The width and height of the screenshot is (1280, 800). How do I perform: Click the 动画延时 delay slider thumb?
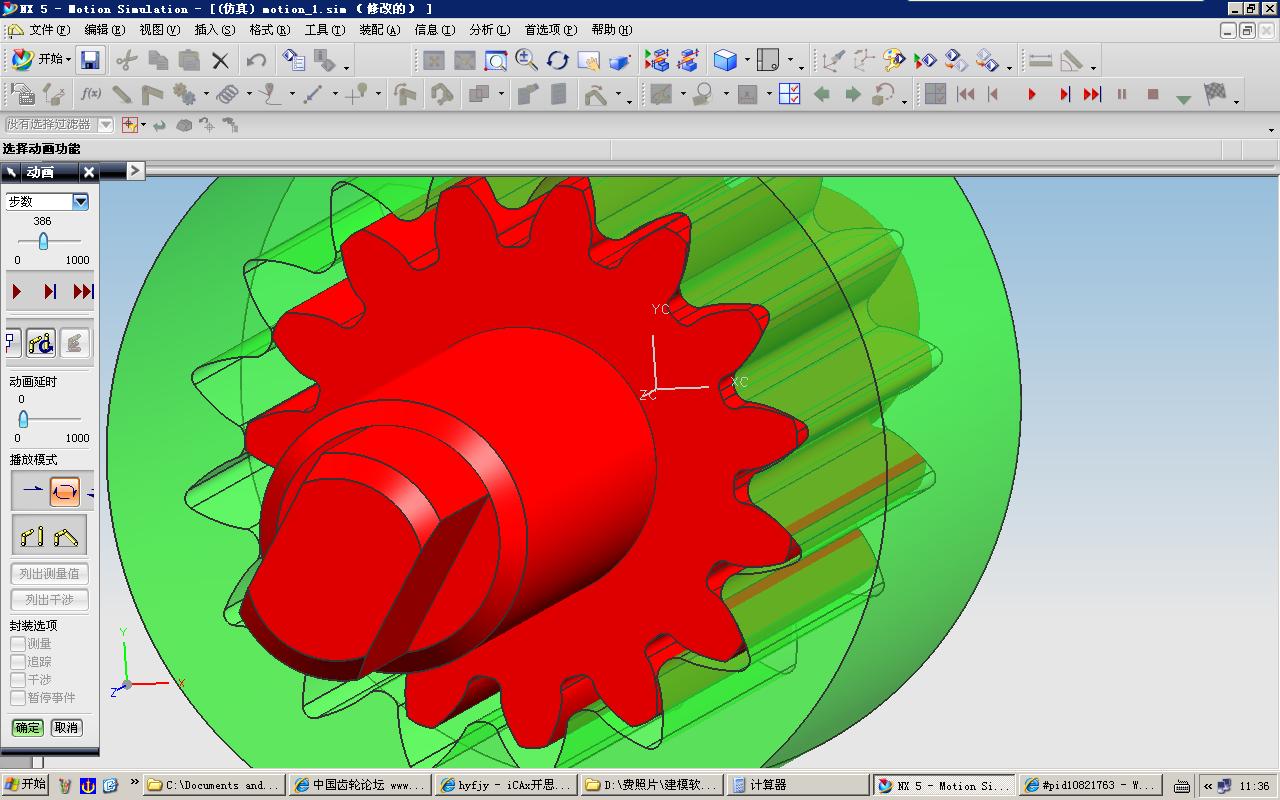coord(23,419)
